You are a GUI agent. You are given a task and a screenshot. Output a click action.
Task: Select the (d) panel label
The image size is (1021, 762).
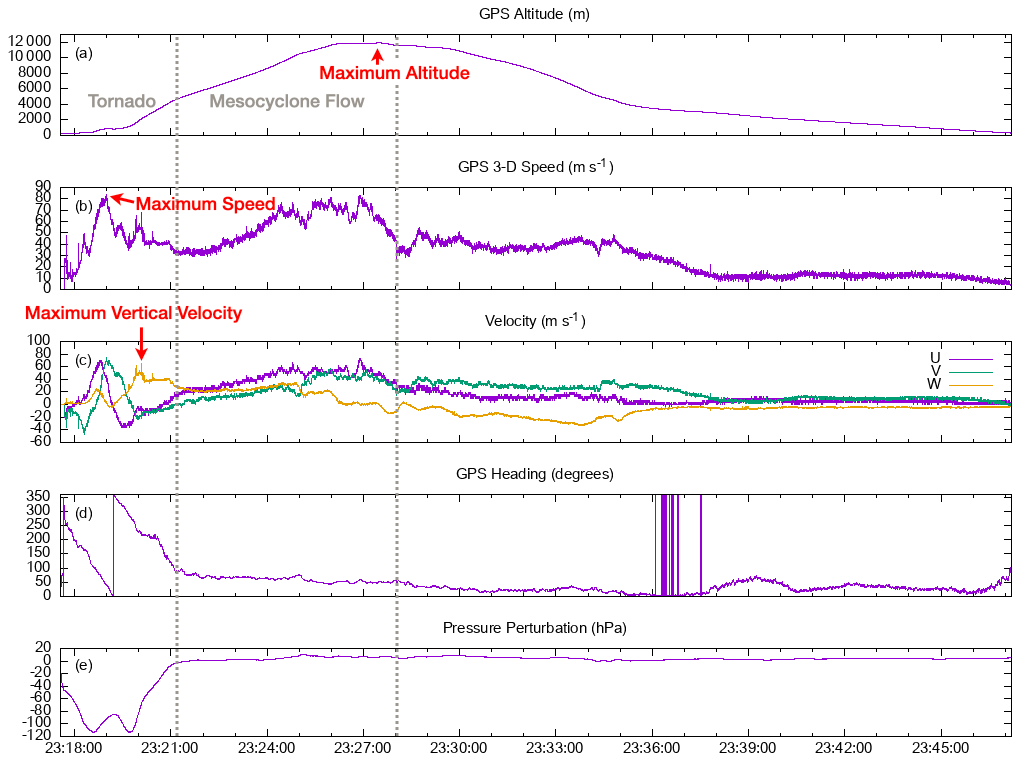click(x=84, y=514)
